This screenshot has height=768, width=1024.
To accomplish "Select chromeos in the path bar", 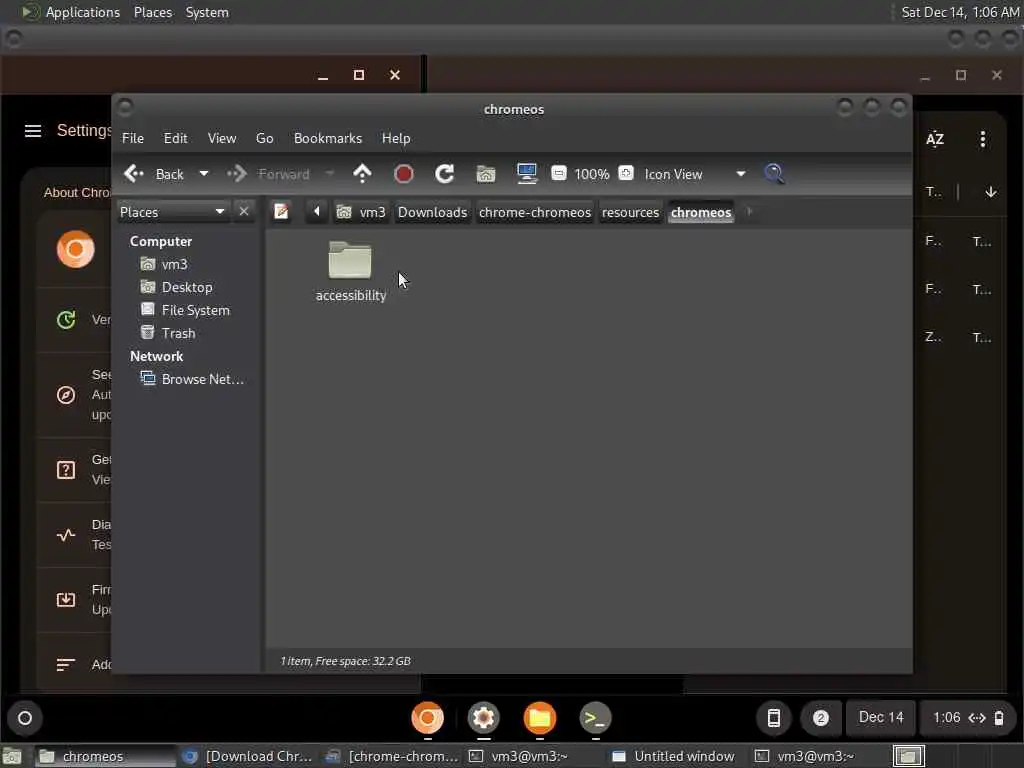I will pos(701,212).
